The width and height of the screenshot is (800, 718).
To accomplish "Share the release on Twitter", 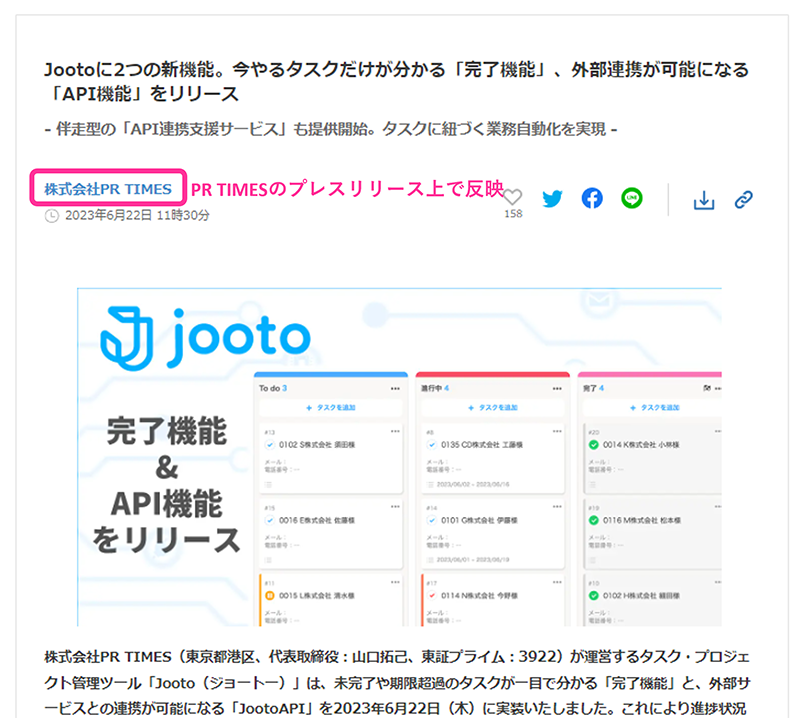I will click(x=552, y=199).
